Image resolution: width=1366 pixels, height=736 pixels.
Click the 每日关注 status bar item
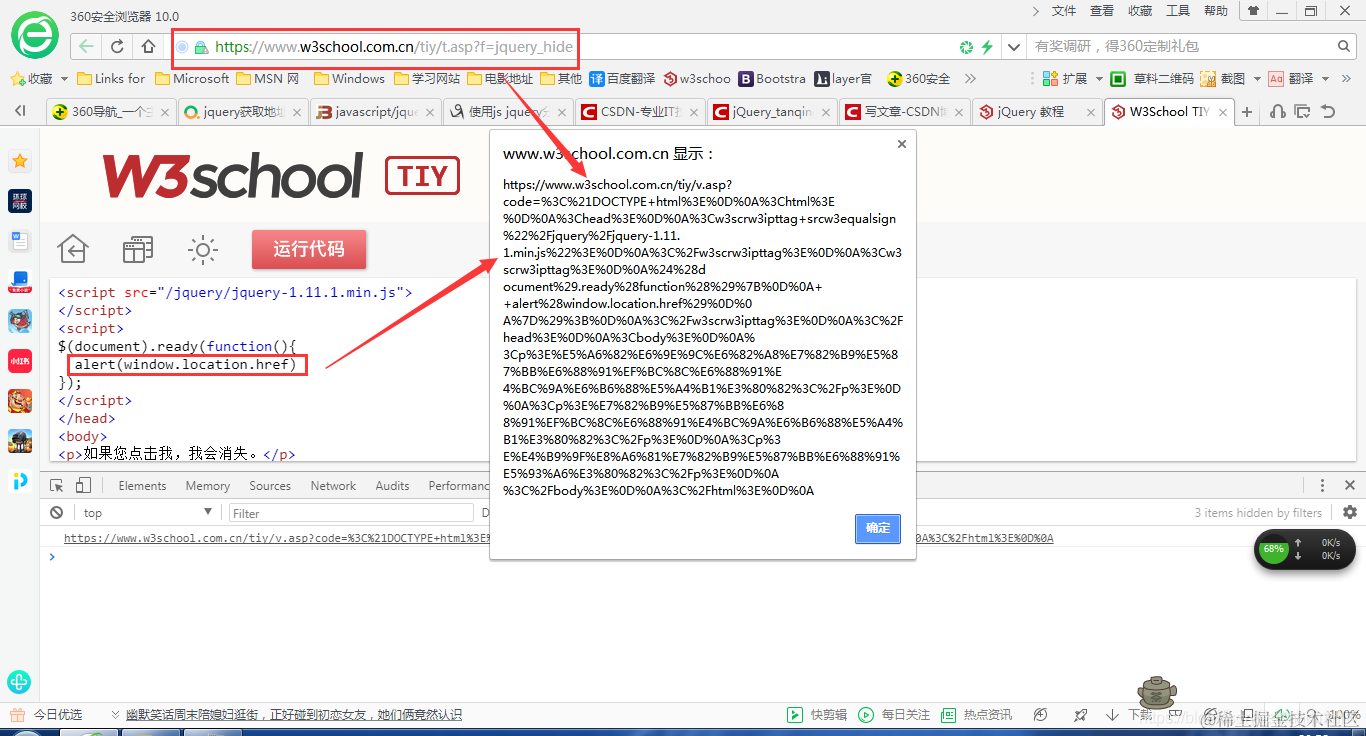894,715
